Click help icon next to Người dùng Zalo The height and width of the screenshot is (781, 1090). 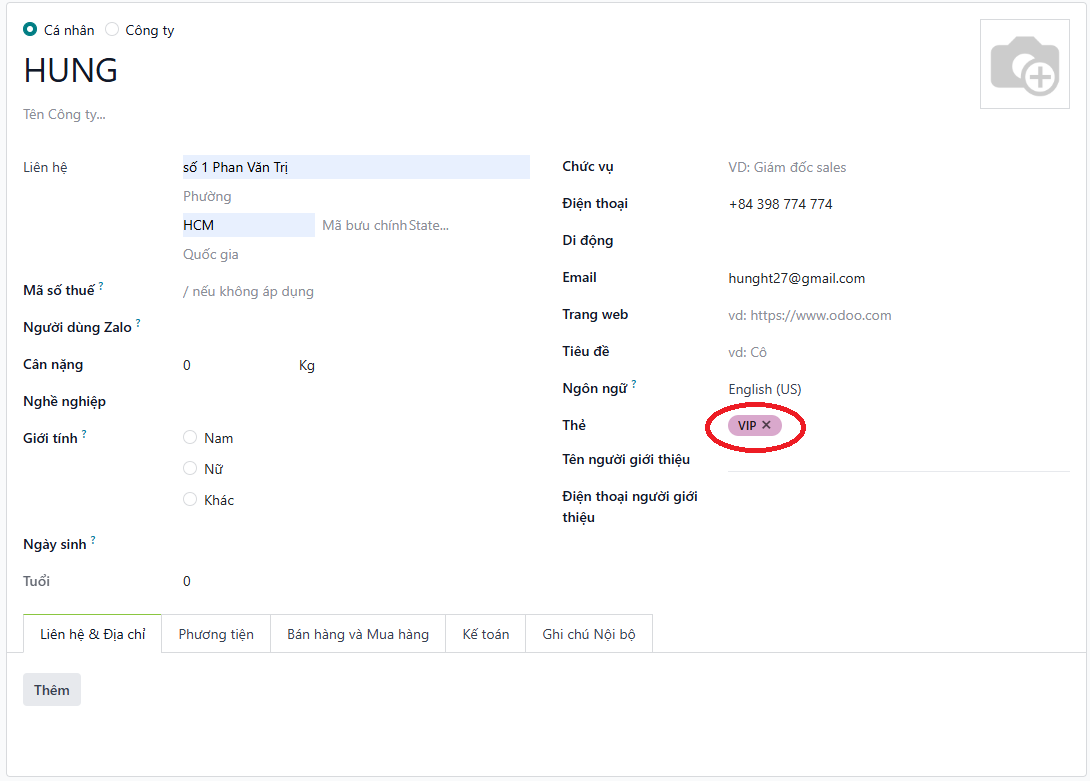138,323
